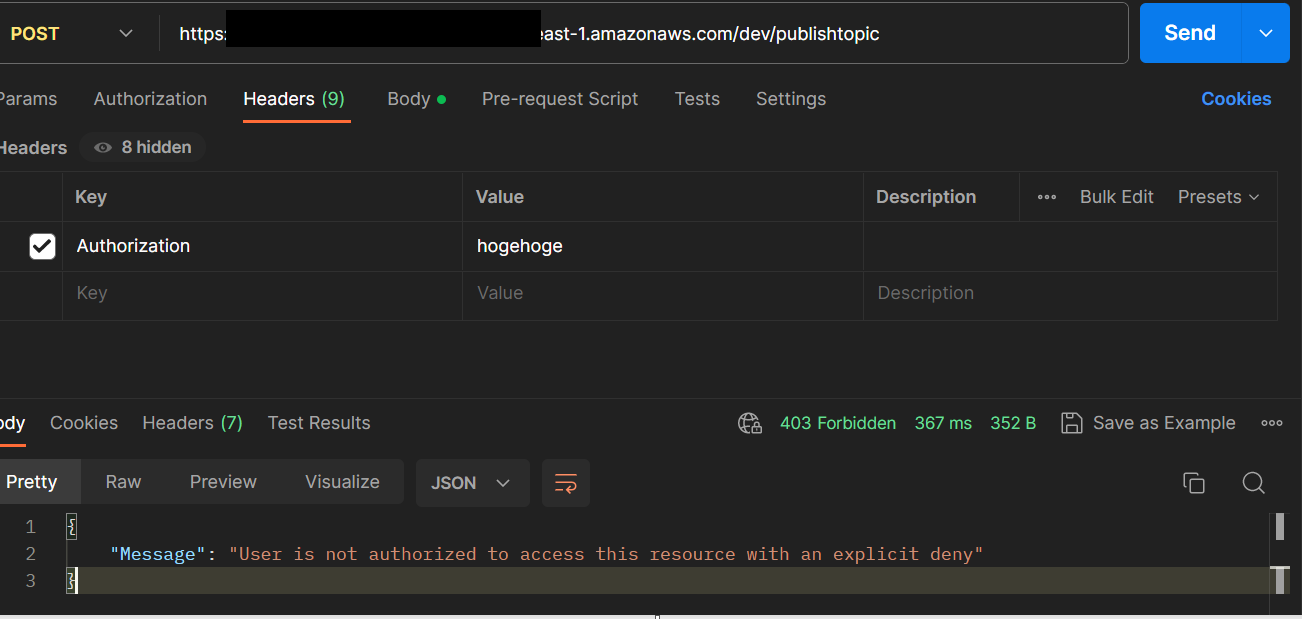Uncheck the Authorization header row checkbox
This screenshot has width=1302, height=619.
(42, 246)
